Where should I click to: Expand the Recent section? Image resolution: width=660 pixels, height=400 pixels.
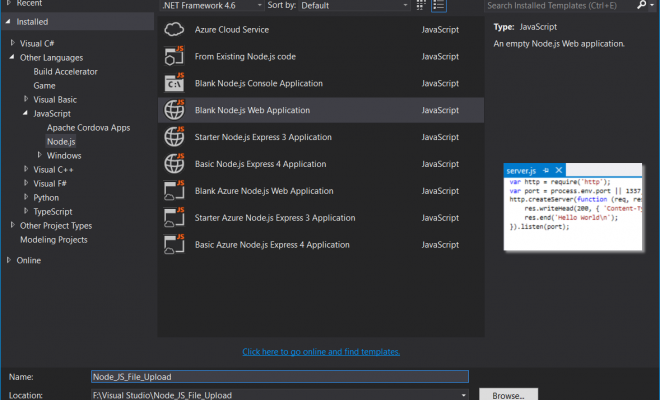[x=9, y=3]
